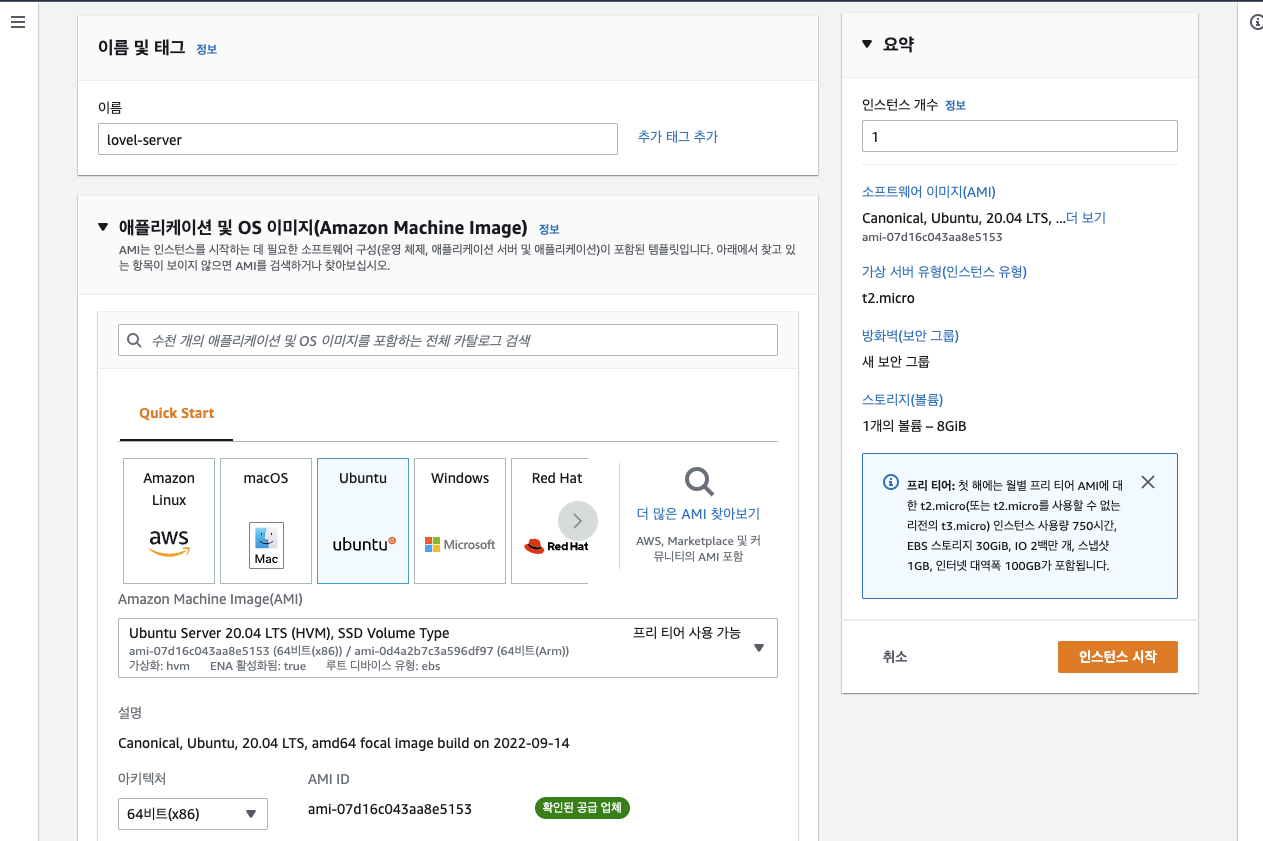This screenshot has width=1263, height=841.
Task: Close the free tier notice
Action: (x=1148, y=482)
